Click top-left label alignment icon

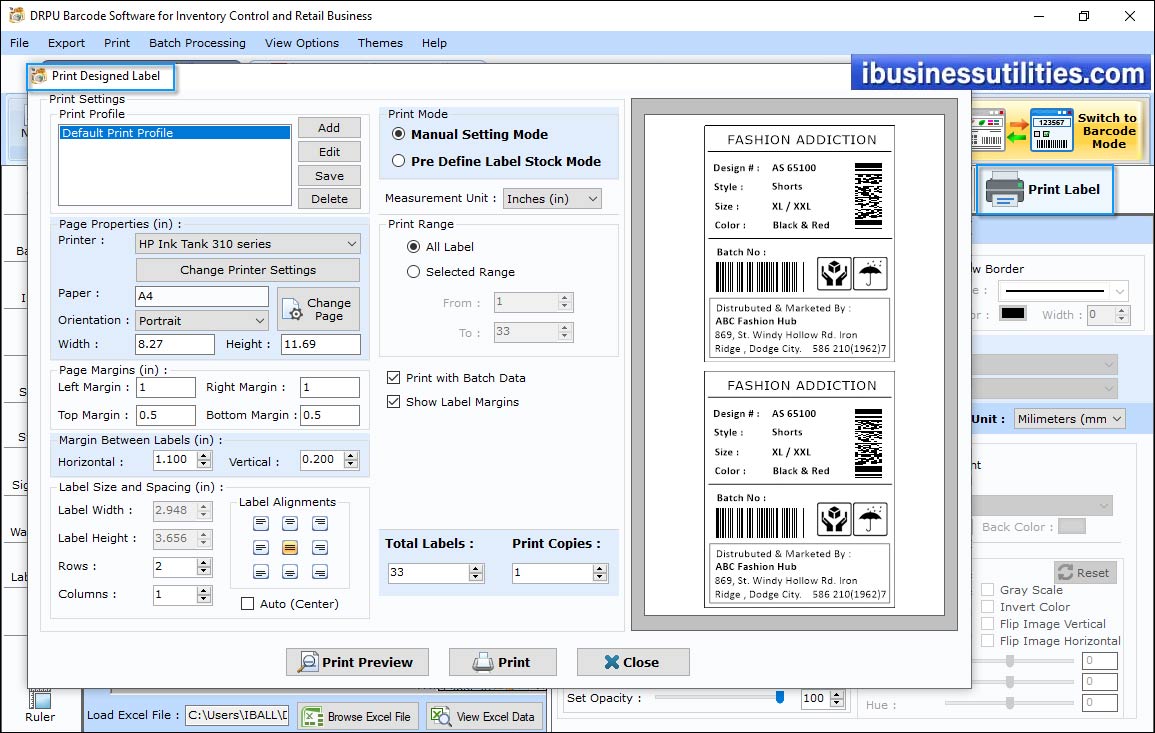click(x=261, y=524)
